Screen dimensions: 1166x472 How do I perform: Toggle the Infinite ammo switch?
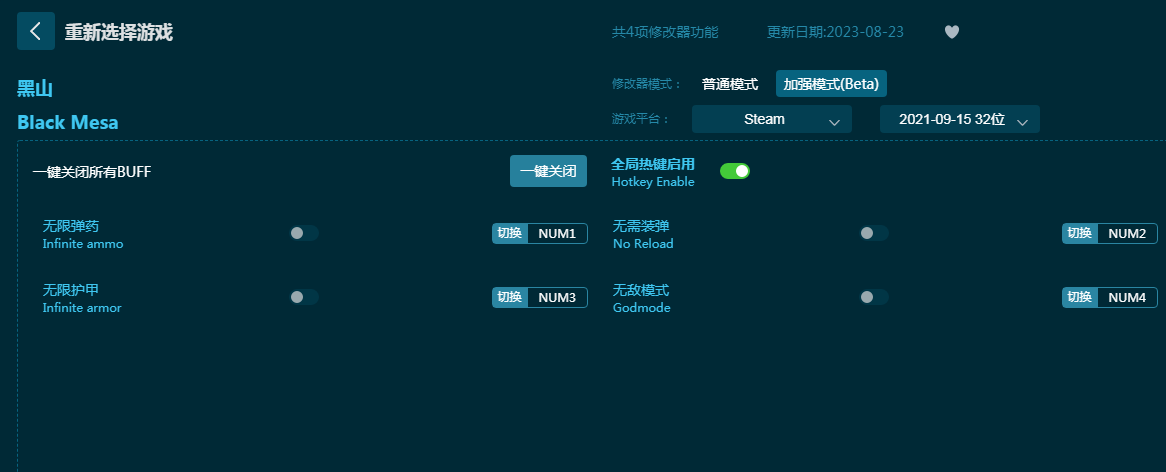pos(304,233)
